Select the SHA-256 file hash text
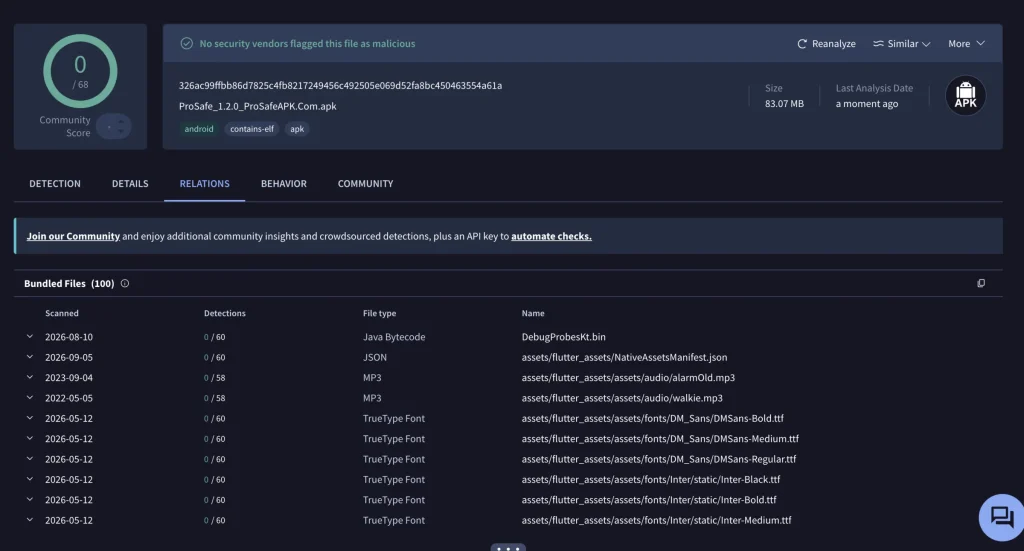 (x=340, y=86)
